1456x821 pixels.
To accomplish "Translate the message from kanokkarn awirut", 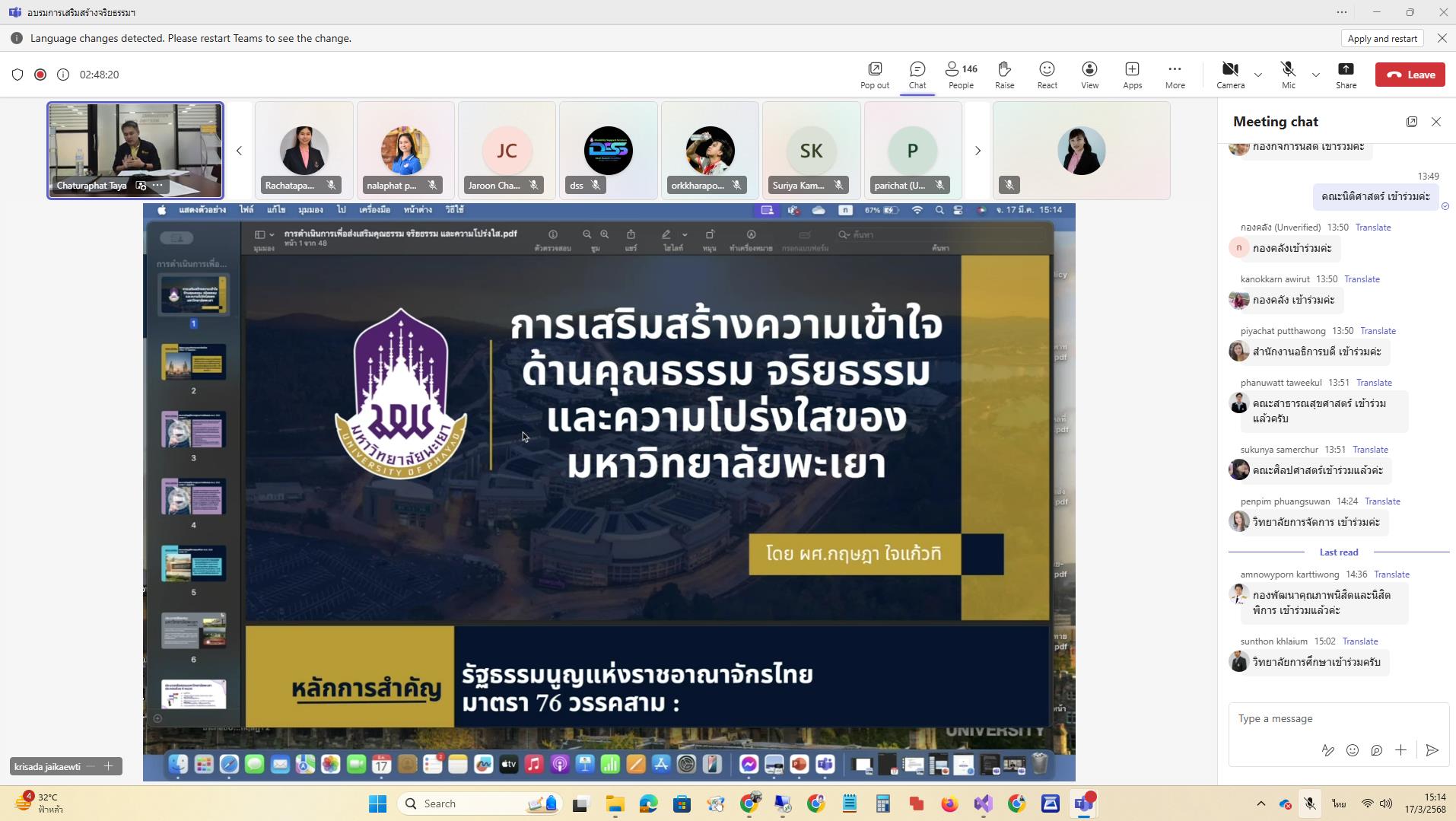I will tap(1362, 279).
